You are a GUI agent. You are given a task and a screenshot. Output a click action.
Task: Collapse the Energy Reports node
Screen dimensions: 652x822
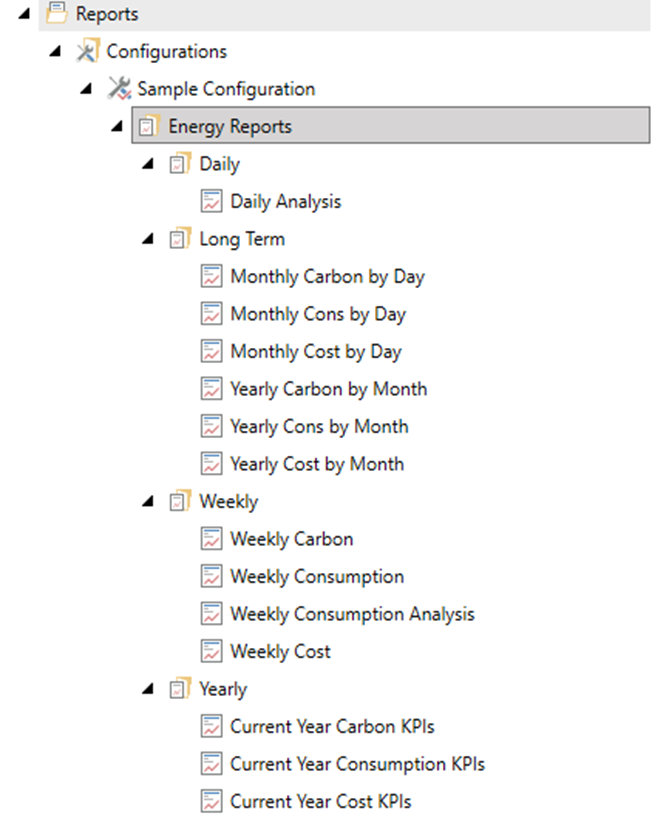(x=117, y=126)
